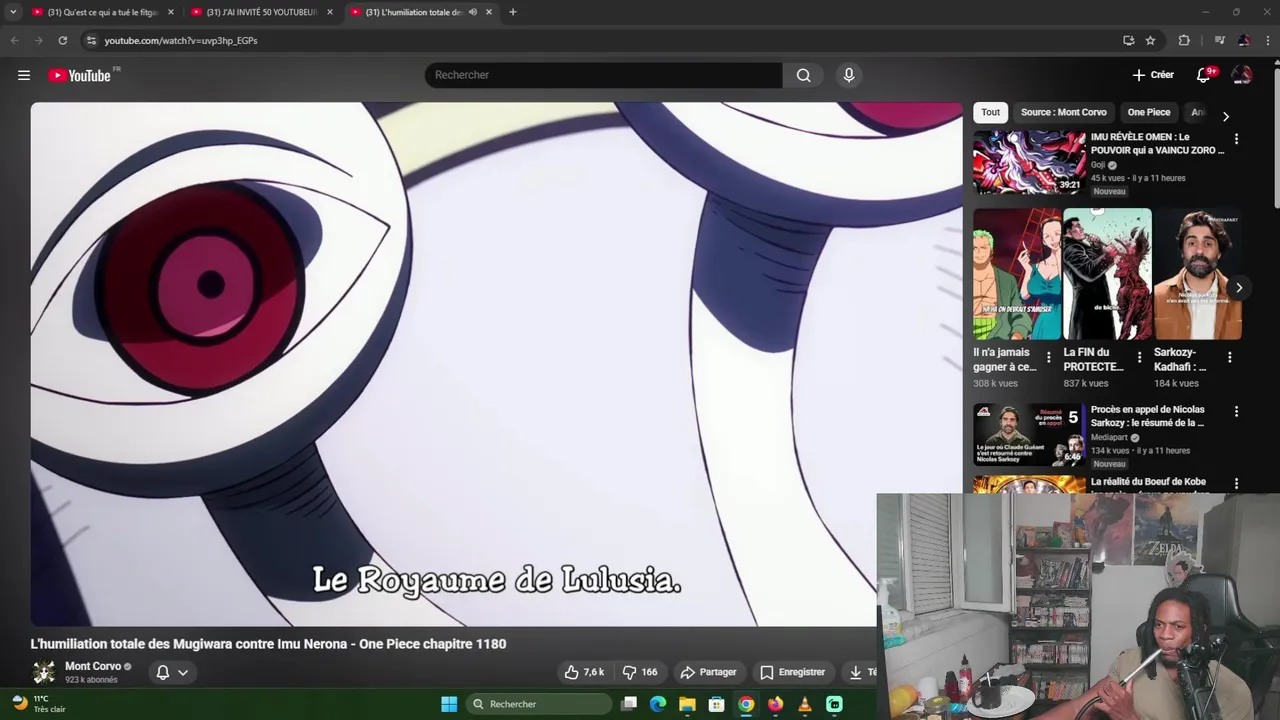This screenshot has height=720, width=1280.
Task: Toggle the subscription notification bell
Action: pos(163,672)
